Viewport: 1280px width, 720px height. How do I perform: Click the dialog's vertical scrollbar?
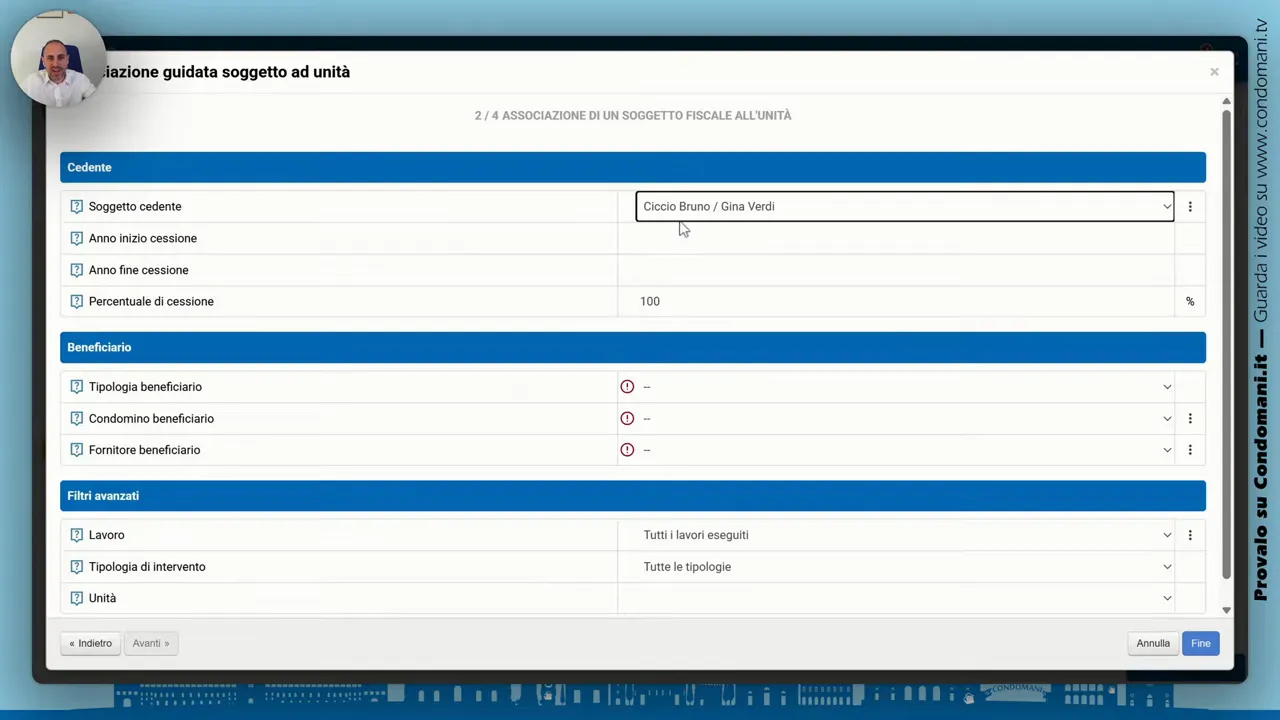click(1226, 340)
